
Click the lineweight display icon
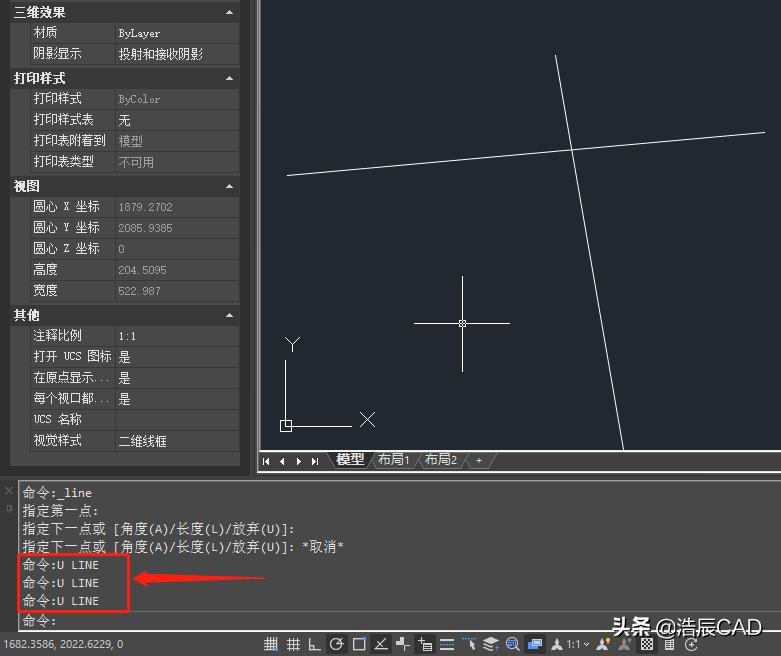pyautogui.click(x=447, y=644)
